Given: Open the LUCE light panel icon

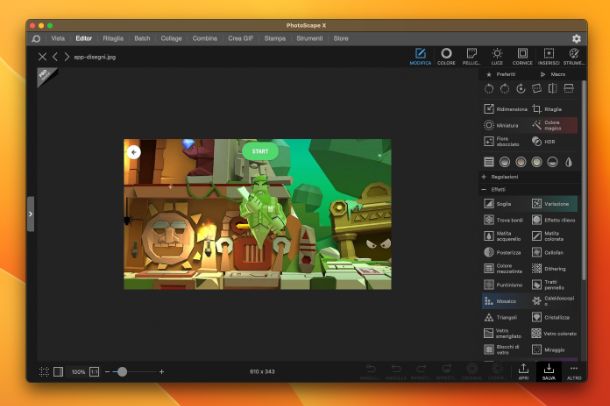Looking at the screenshot, I should pyautogui.click(x=497, y=56).
